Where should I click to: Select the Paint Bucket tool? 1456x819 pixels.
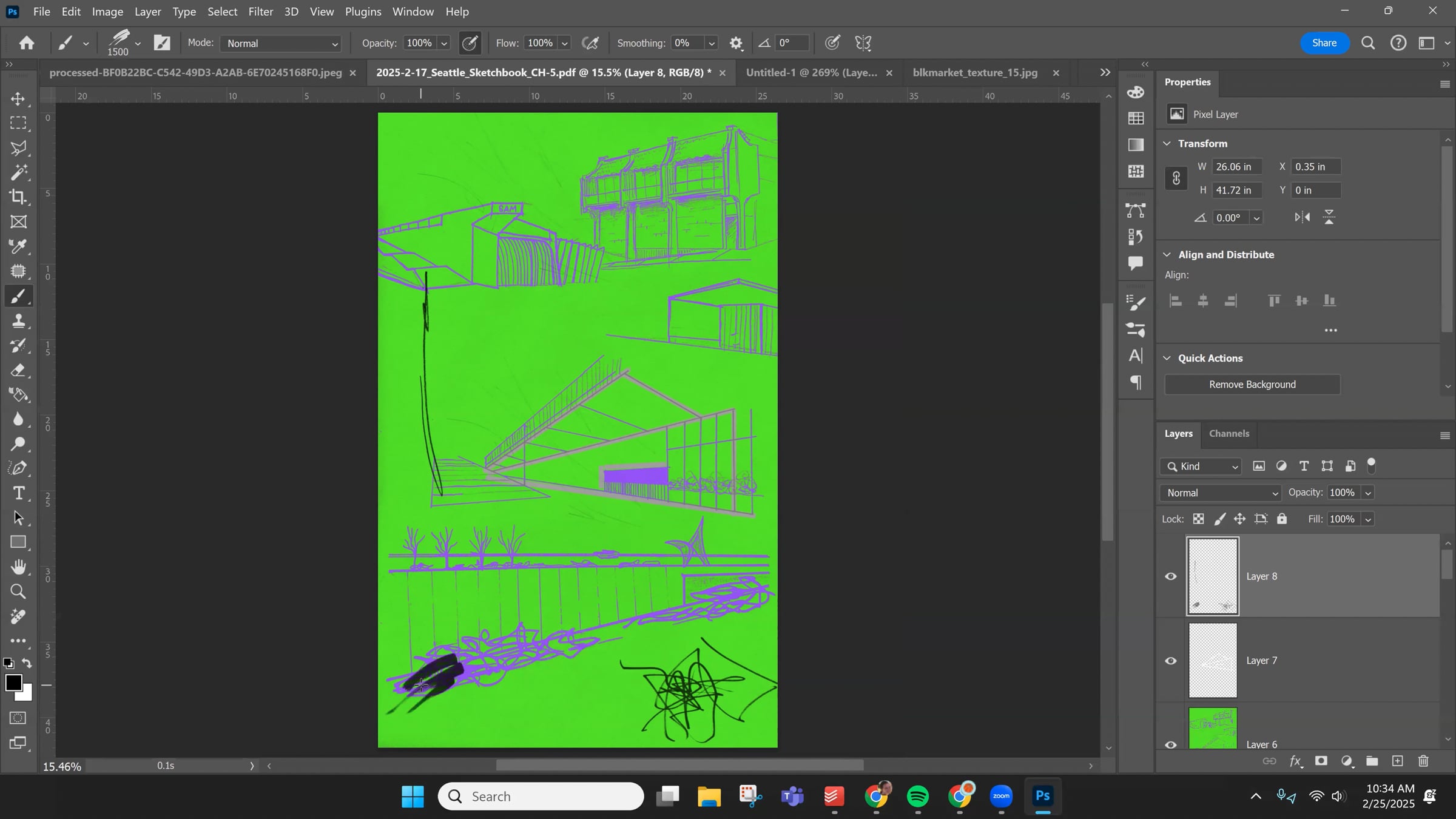coord(18,395)
